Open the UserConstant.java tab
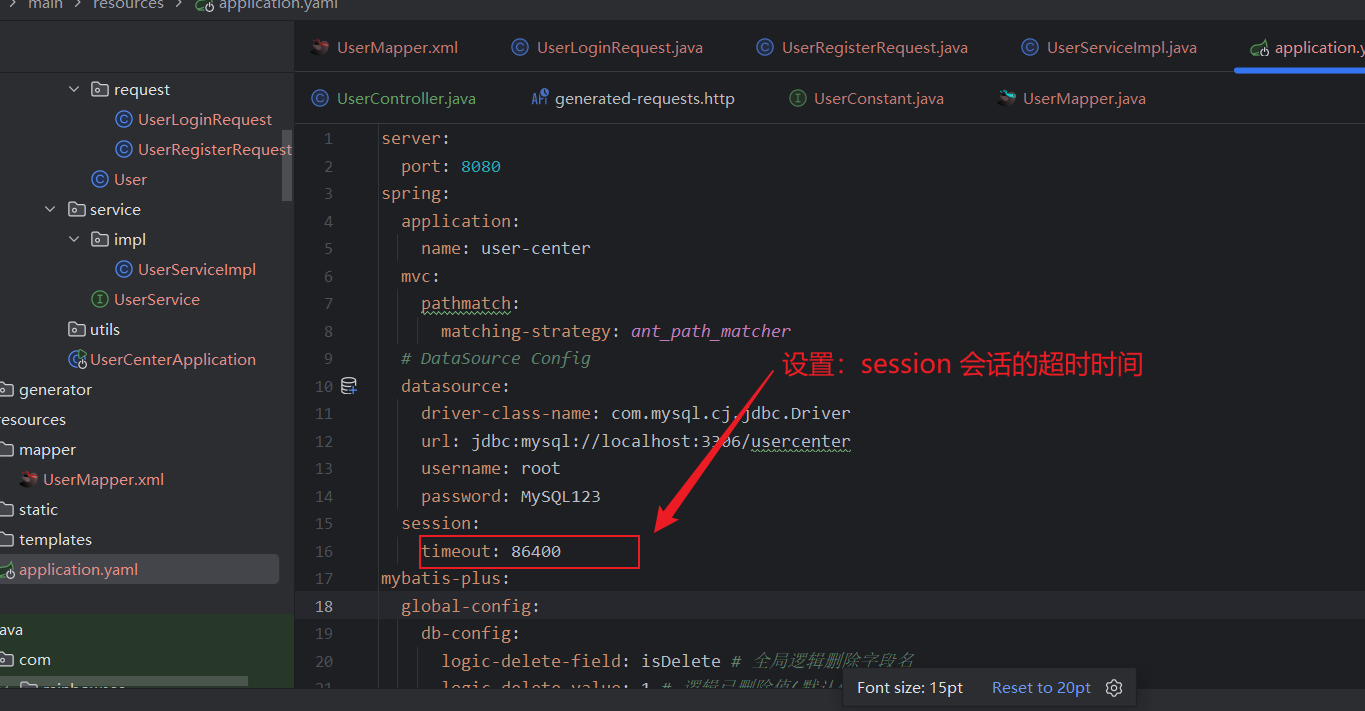1365x711 pixels. [x=866, y=98]
